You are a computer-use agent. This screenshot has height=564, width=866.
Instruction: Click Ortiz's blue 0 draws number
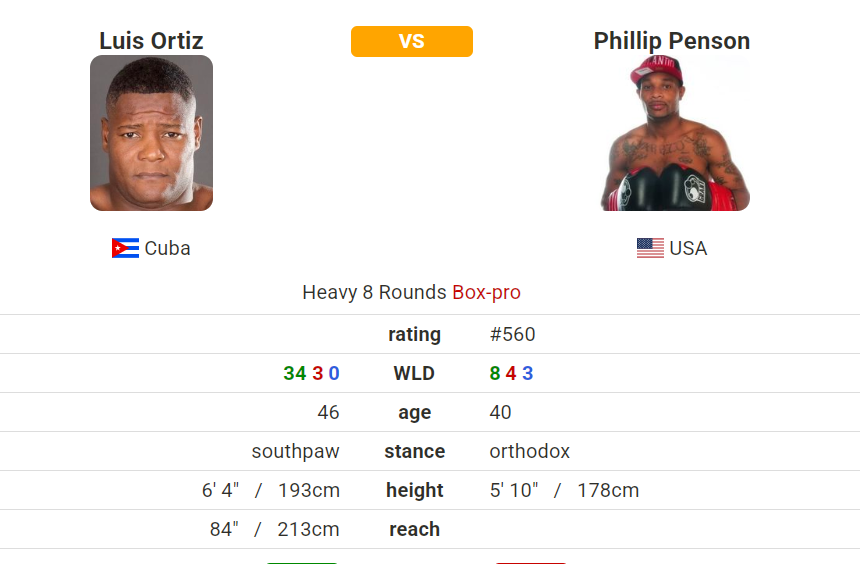pyautogui.click(x=334, y=373)
